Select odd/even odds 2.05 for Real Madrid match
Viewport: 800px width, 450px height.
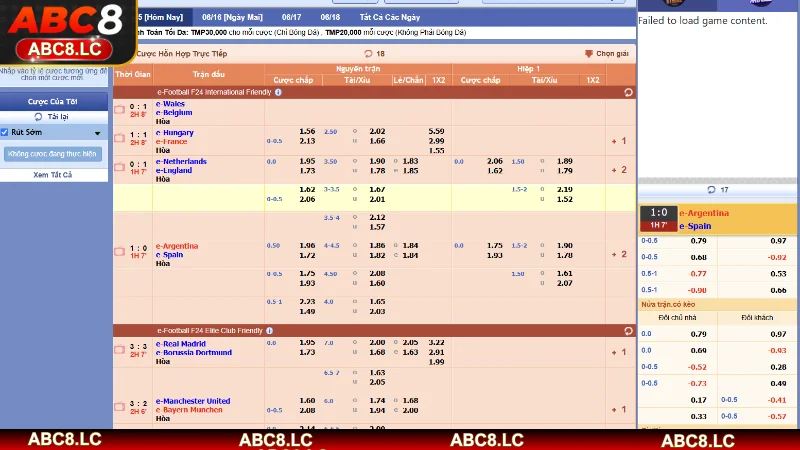(x=410, y=342)
